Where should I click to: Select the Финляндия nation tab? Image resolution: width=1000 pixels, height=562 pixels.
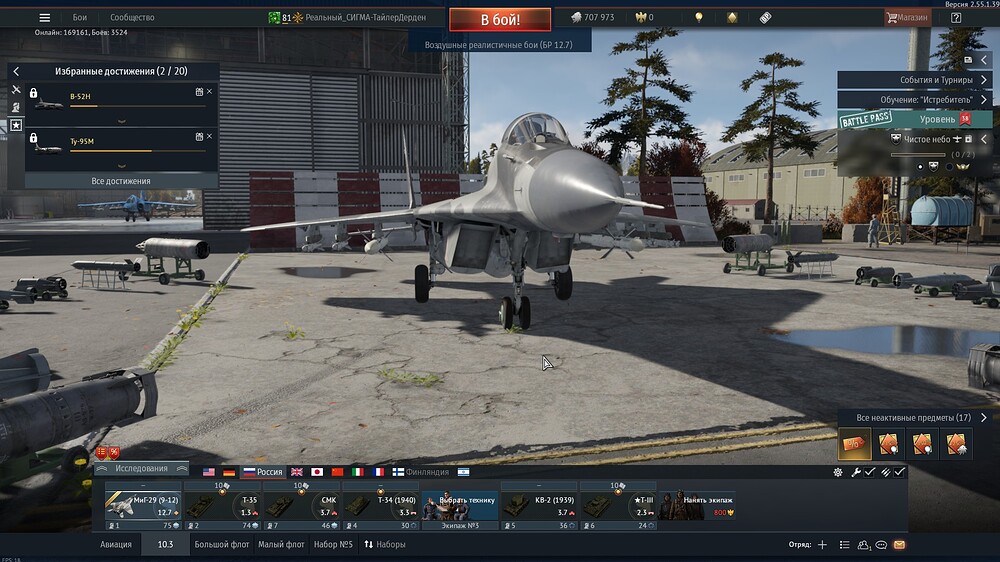(421, 472)
